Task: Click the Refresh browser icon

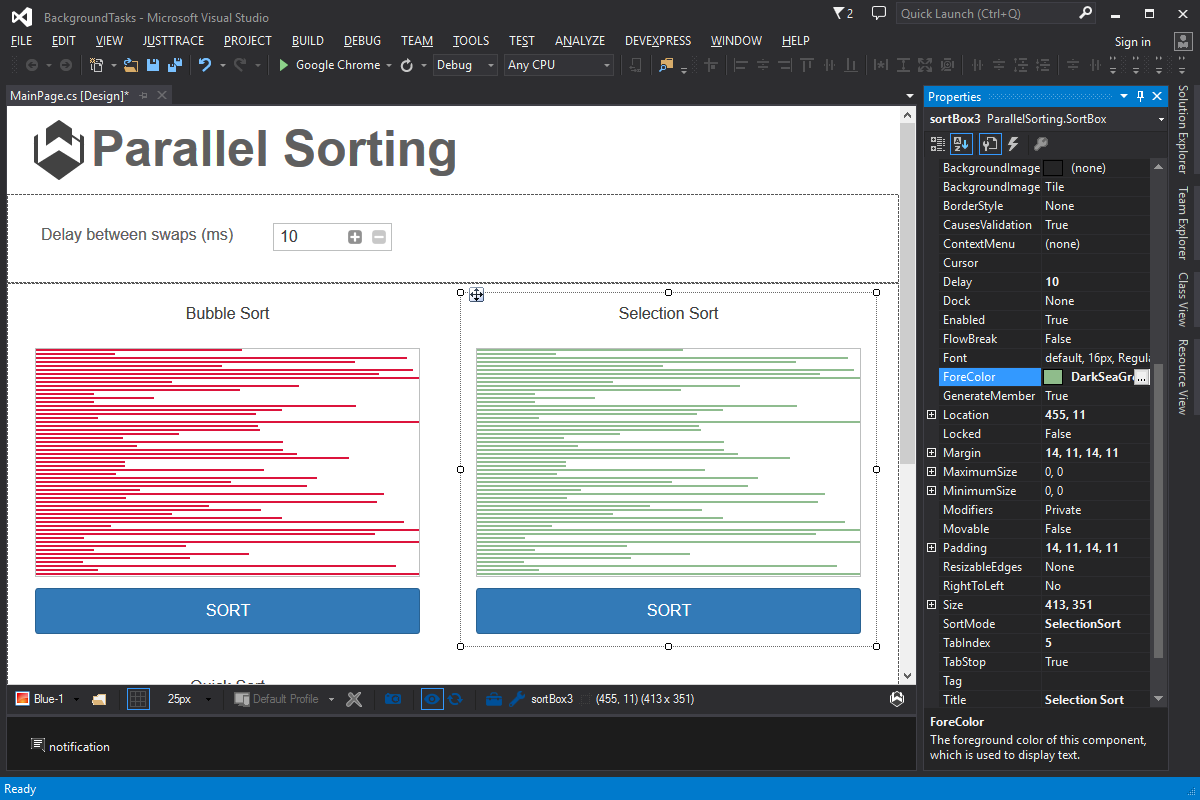Action: [x=407, y=65]
